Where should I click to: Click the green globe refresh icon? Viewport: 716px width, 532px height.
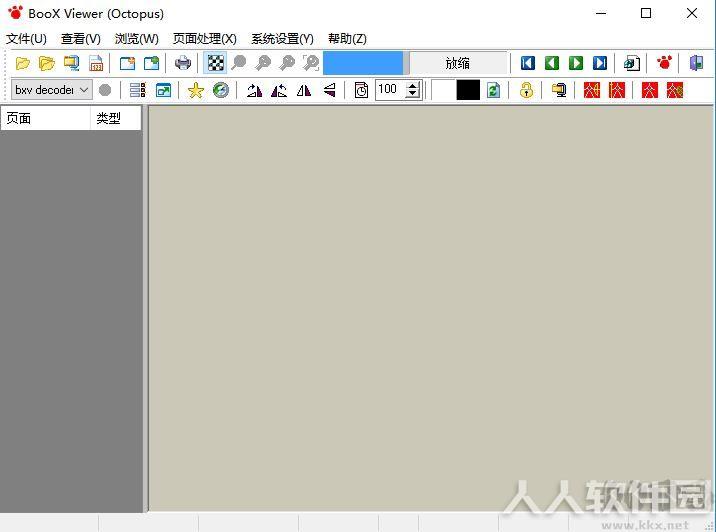(x=221, y=90)
